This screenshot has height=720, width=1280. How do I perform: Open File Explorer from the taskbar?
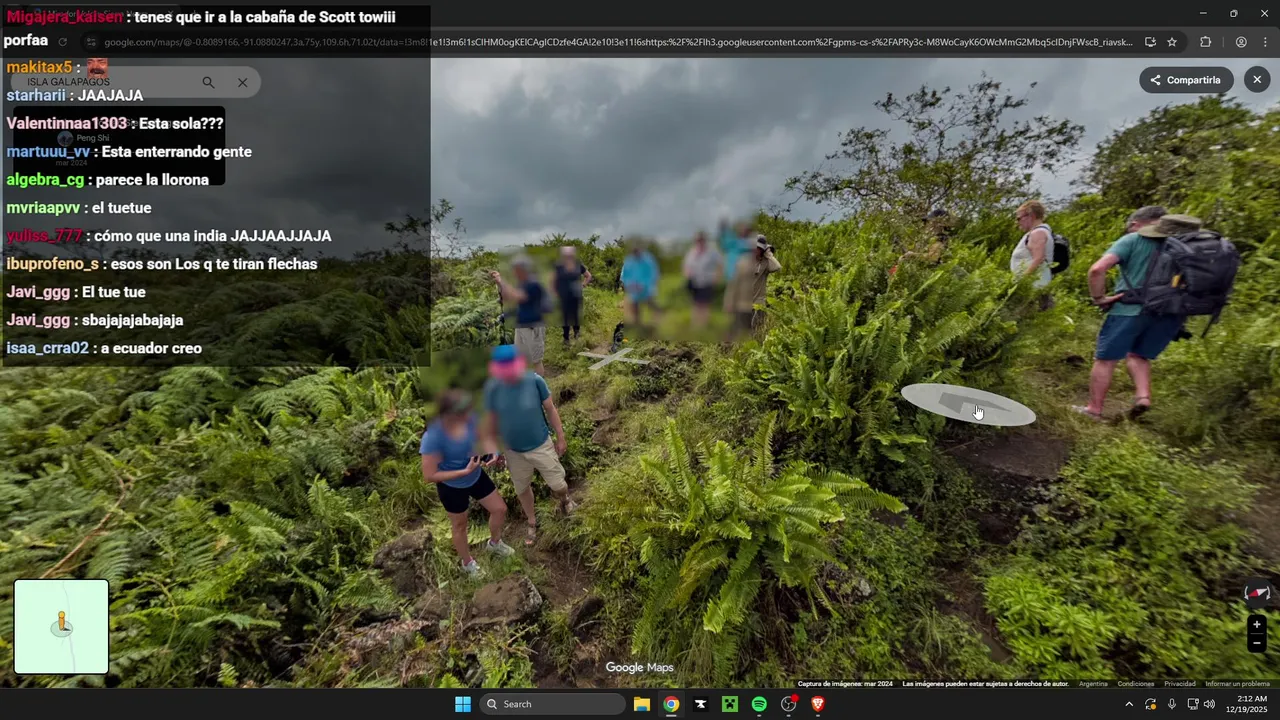(x=642, y=704)
